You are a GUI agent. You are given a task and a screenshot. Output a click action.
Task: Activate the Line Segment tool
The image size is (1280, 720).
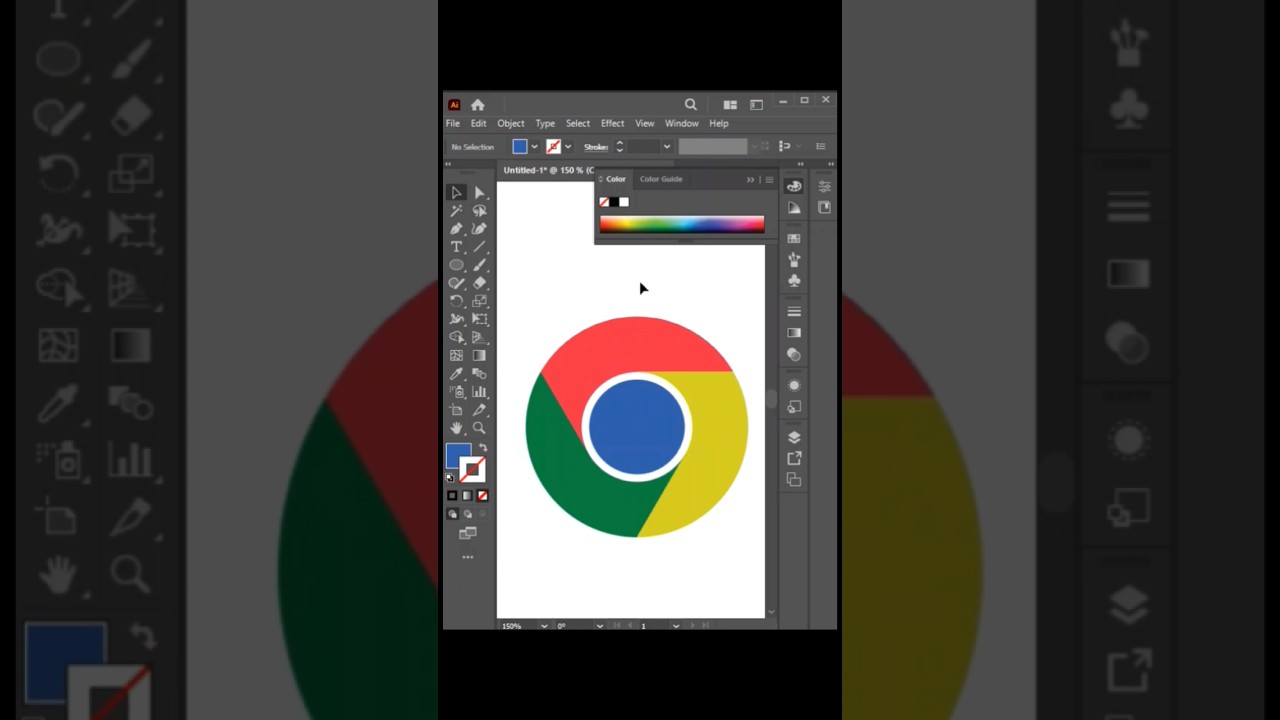(x=479, y=247)
